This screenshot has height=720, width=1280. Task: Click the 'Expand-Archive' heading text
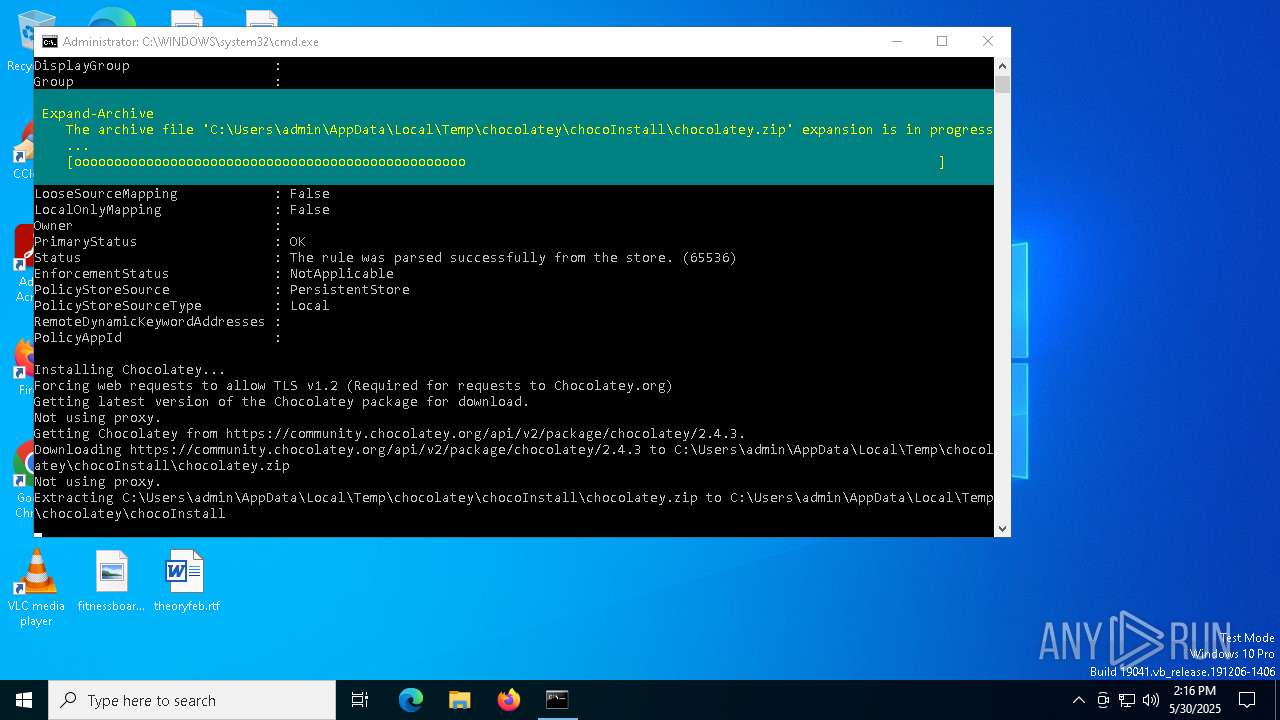[98, 114]
